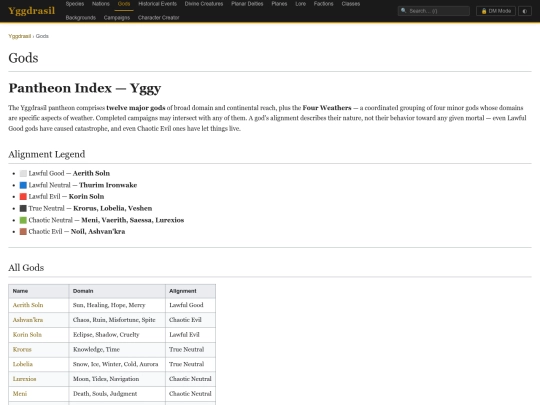
Task: Click the Domain column header
Action: (117, 291)
